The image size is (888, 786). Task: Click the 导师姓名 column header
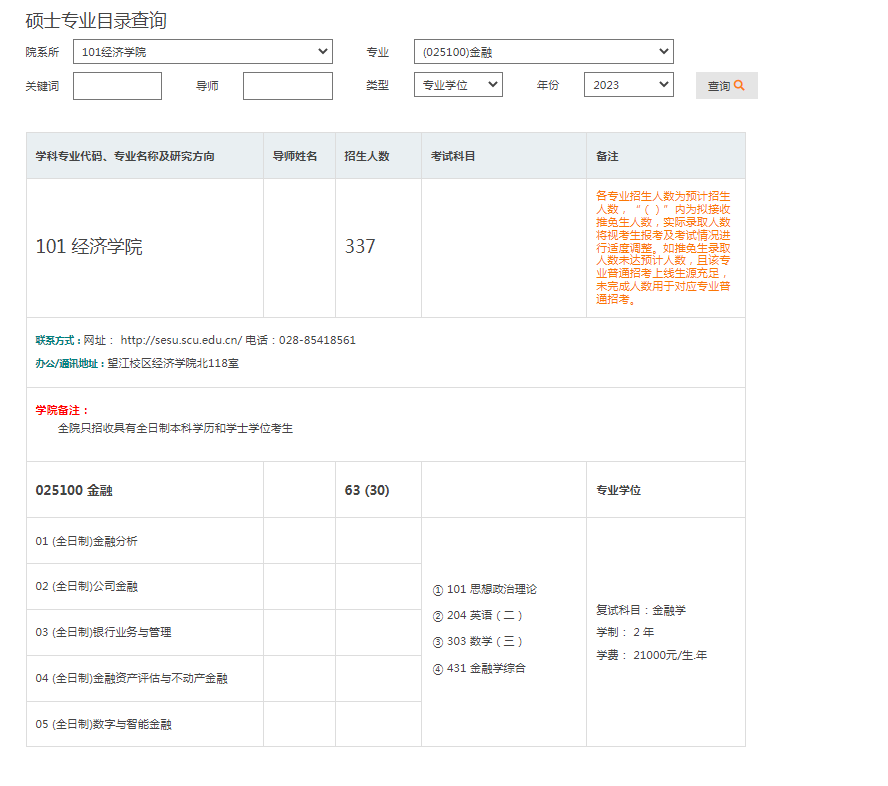[295, 157]
